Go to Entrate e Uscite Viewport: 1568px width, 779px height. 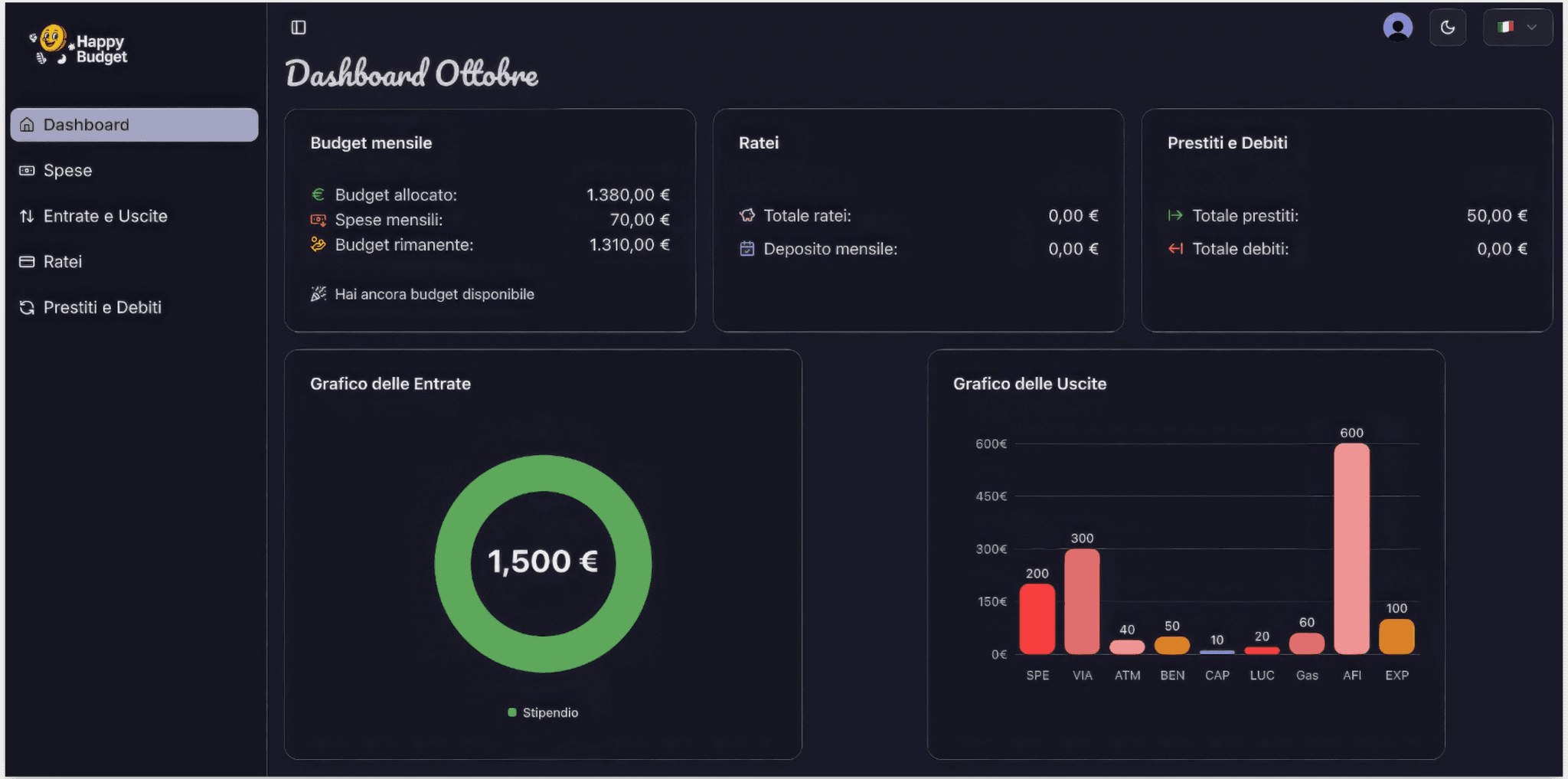tap(105, 216)
